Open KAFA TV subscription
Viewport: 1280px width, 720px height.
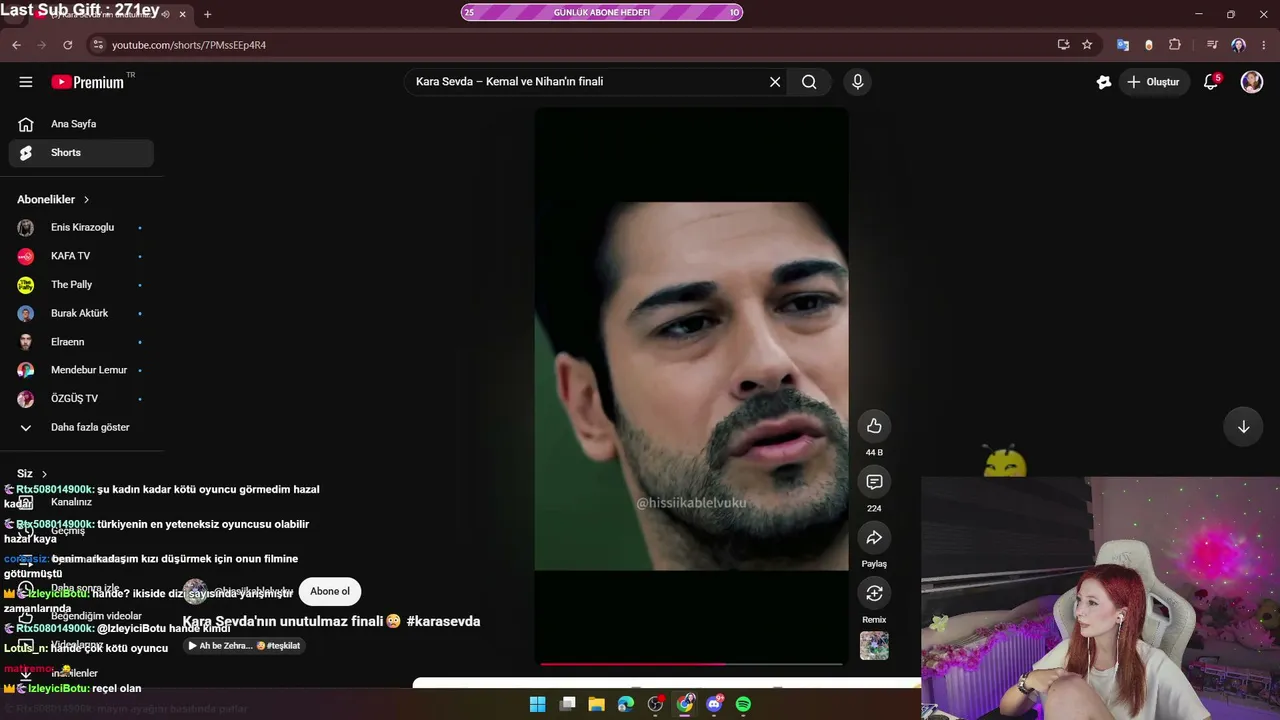(x=81, y=256)
